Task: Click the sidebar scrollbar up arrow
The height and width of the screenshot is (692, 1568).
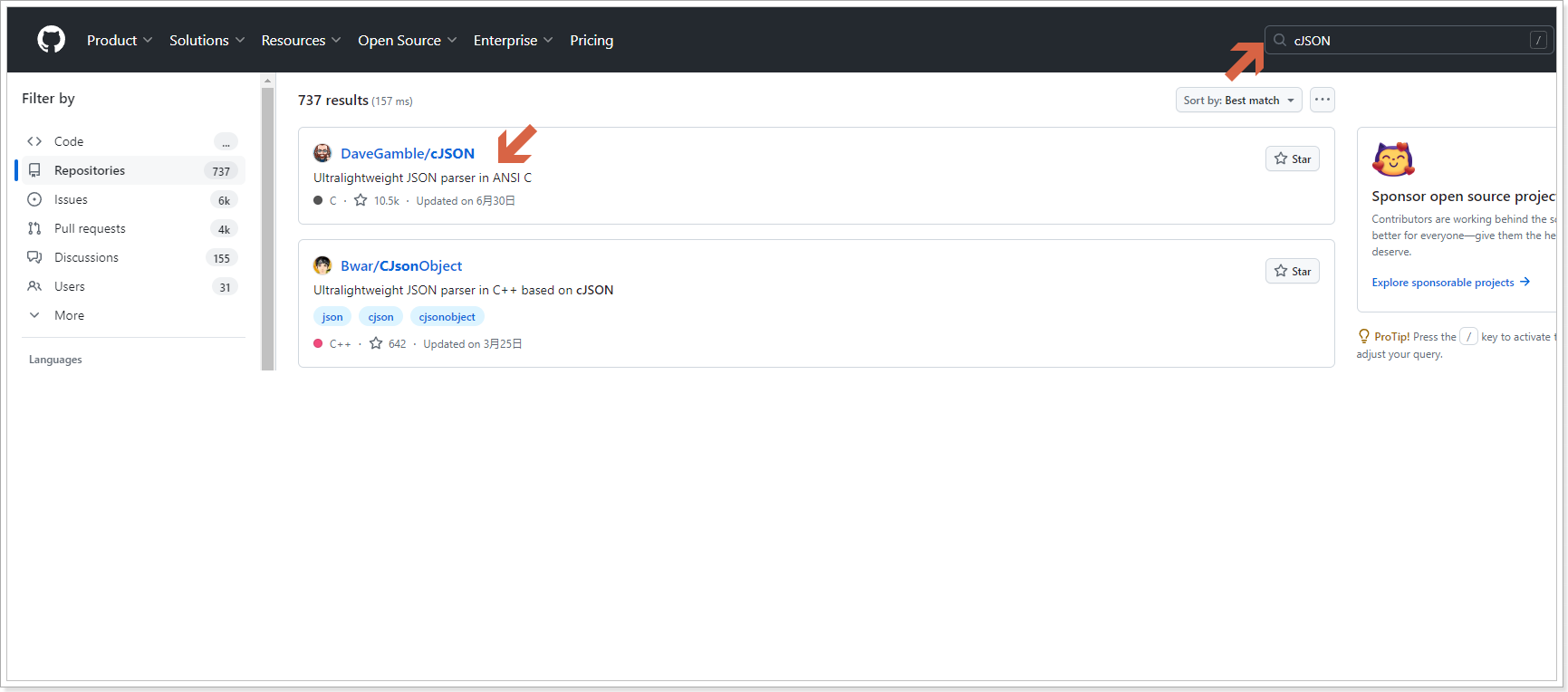Action: (x=268, y=81)
